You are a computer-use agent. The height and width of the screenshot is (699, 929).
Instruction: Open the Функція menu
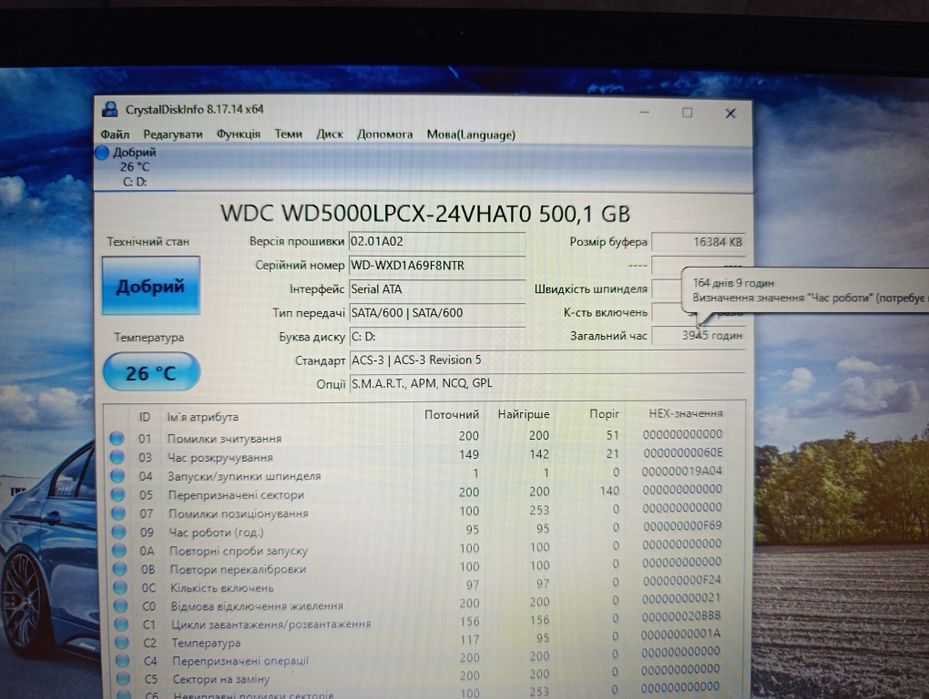click(238, 134)
